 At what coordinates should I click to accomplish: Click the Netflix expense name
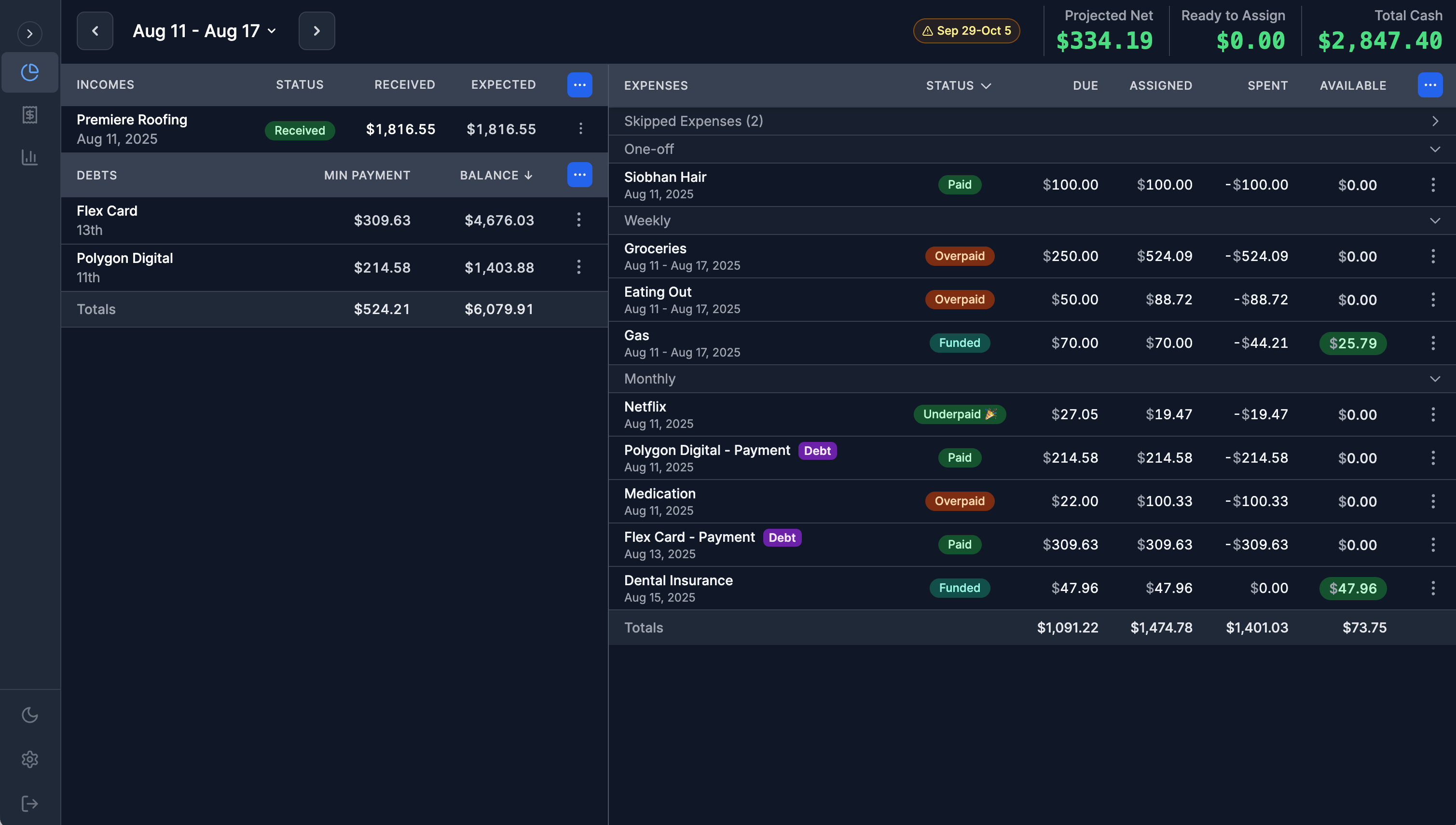(645, 406)
